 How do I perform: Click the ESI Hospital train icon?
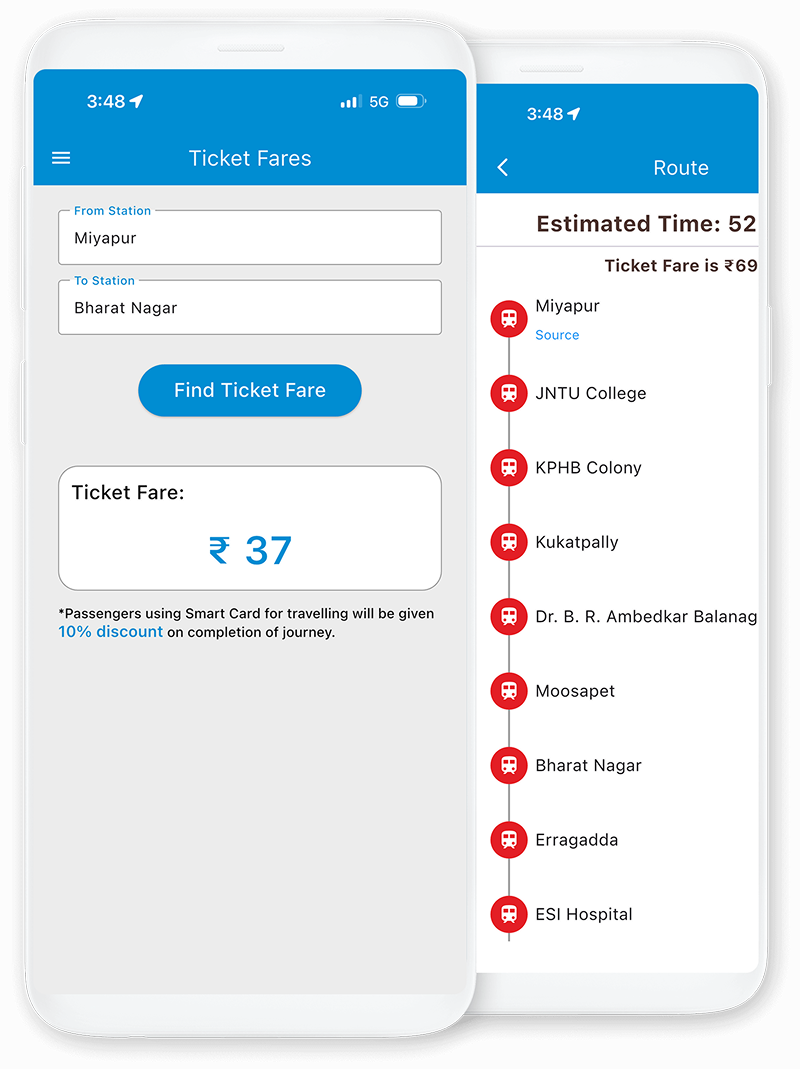509,914
